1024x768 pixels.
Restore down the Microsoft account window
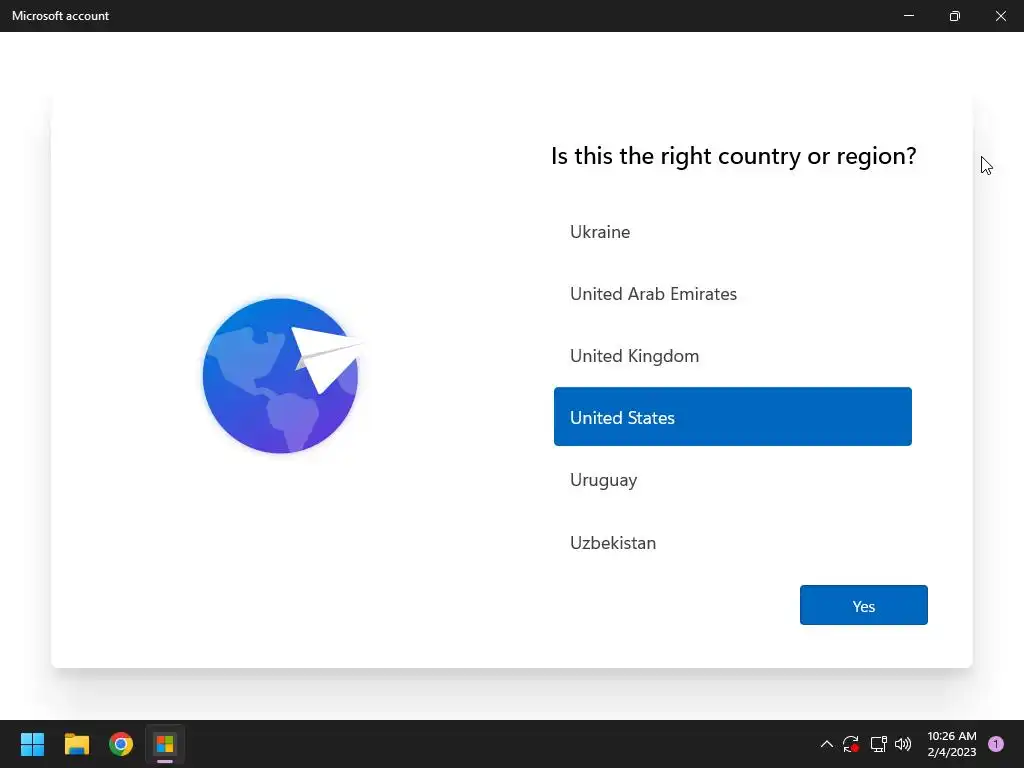(955, 16)
